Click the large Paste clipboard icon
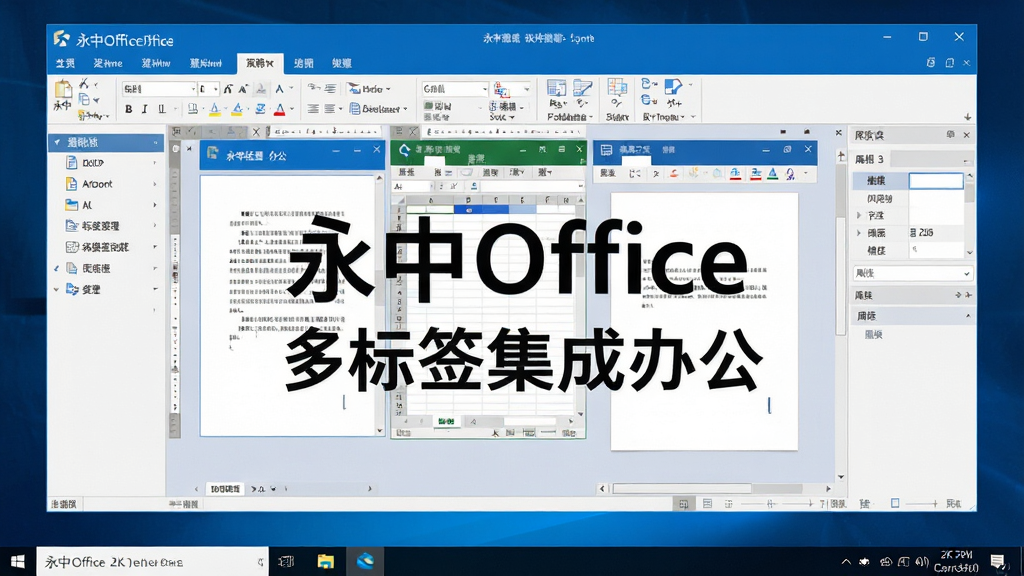1024x576 pixels. tap(63, 89)
